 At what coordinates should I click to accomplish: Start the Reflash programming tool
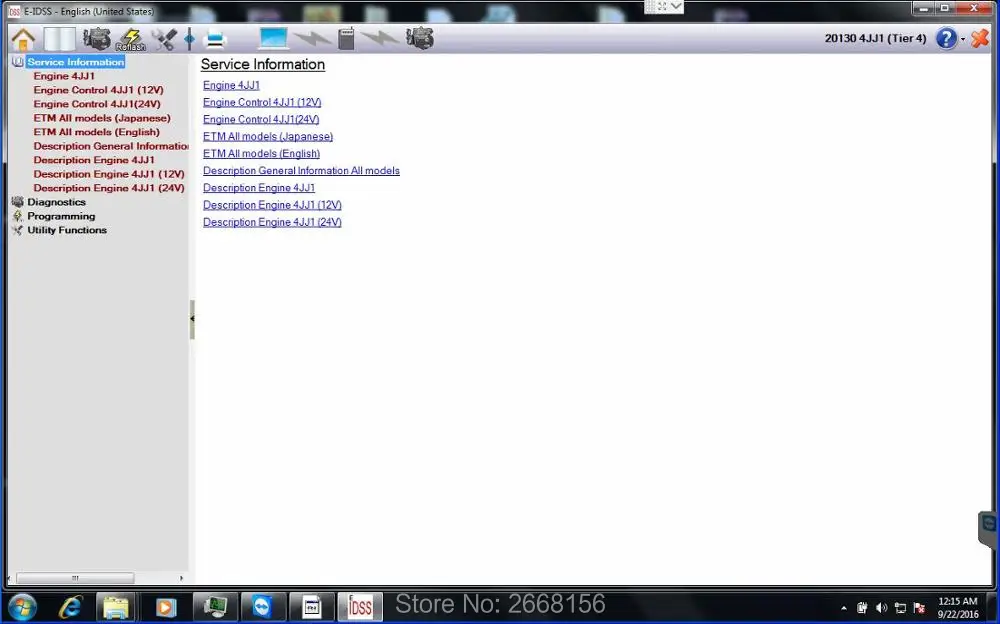131,40
